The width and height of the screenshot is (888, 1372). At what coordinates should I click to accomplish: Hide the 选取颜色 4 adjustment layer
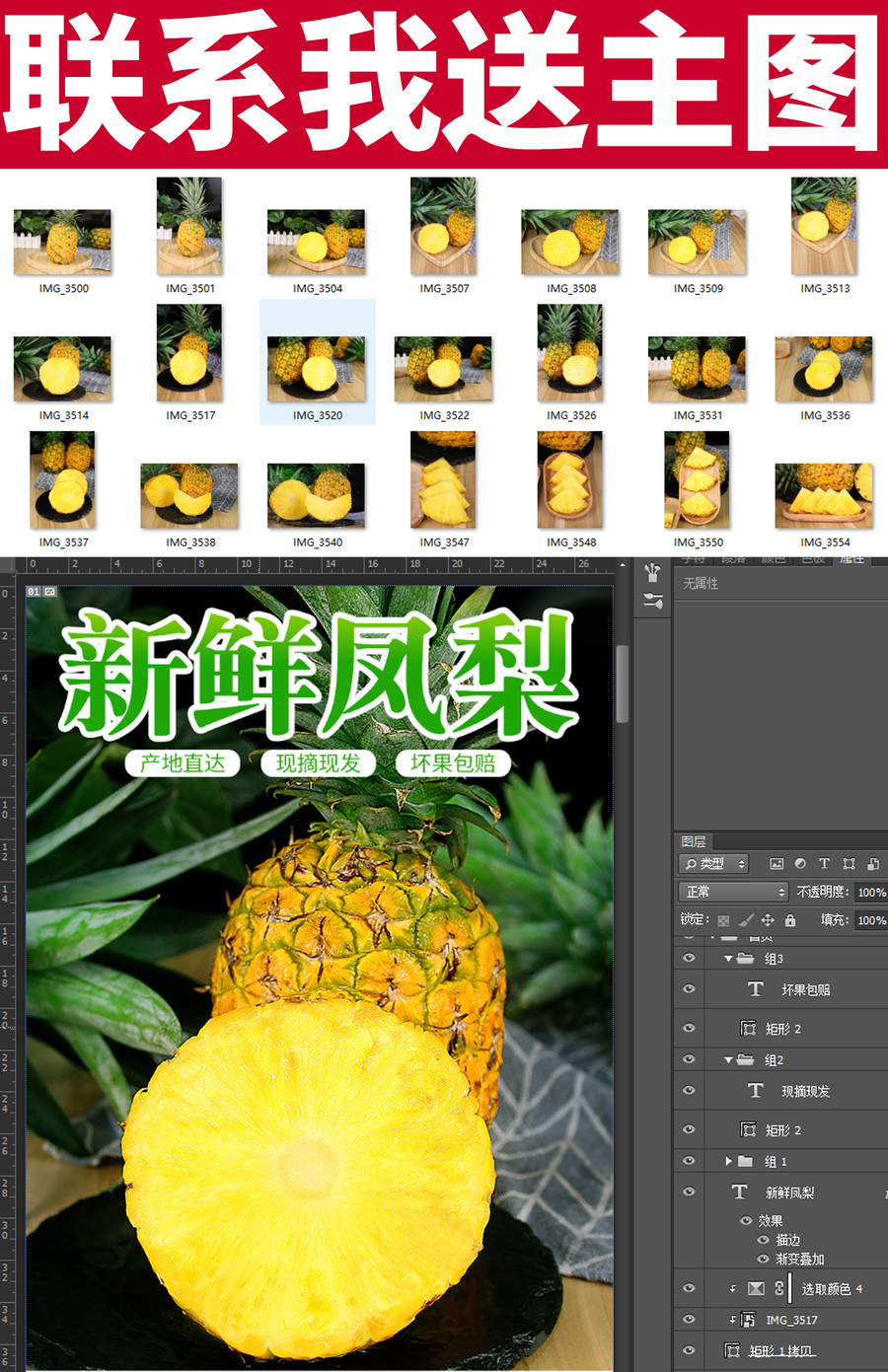coord(689,1288)
